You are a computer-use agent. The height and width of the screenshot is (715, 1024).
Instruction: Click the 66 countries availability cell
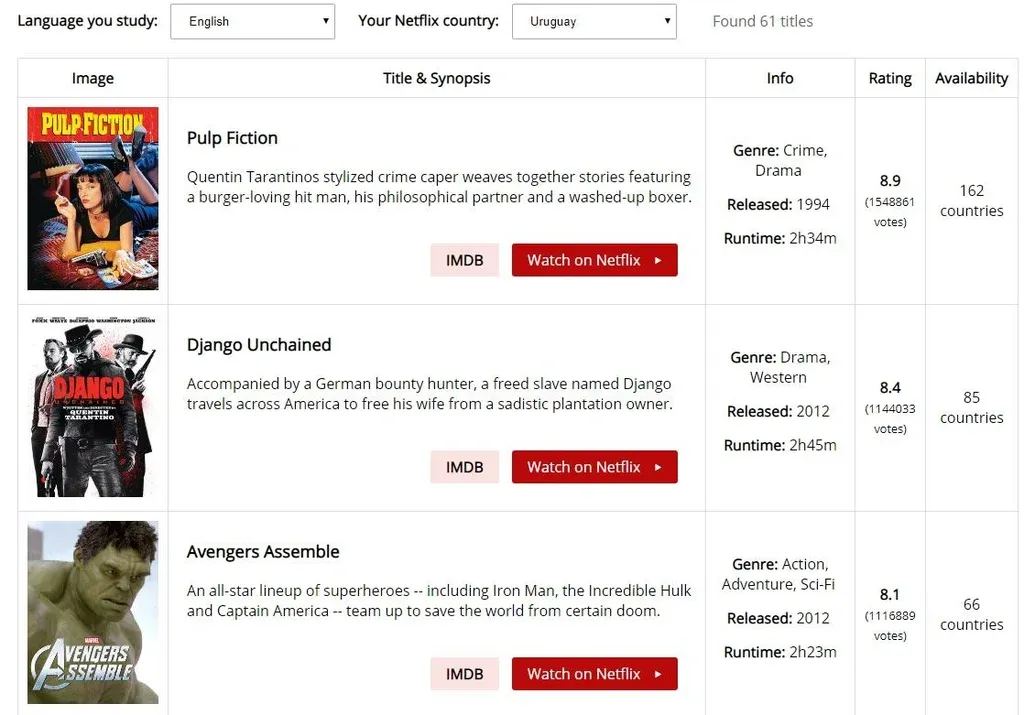click(x=972, y=614)
